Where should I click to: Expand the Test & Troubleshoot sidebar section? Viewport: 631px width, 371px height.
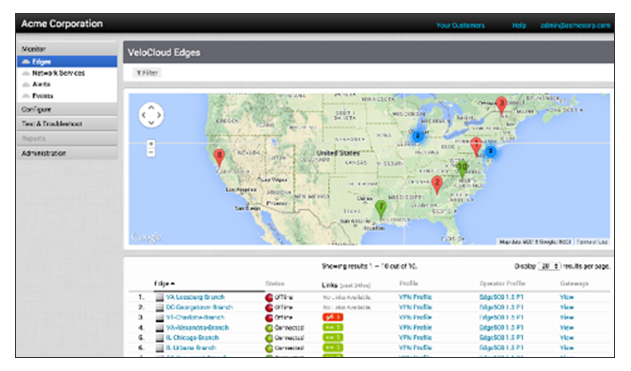67,124
